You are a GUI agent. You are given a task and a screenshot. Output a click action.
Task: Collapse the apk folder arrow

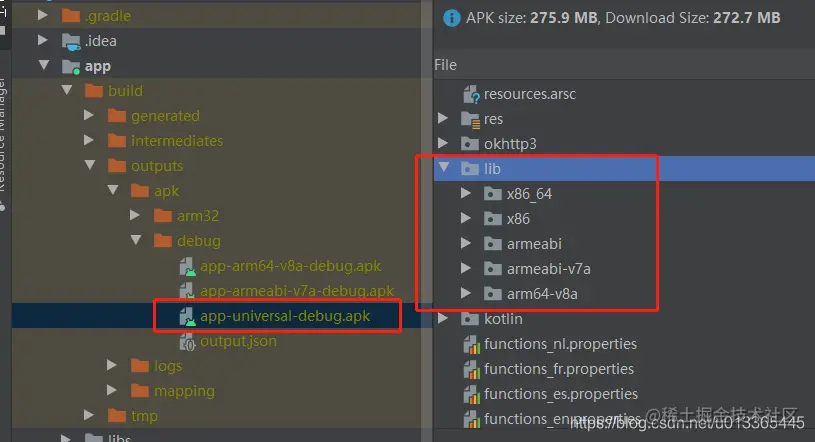pyautogui.click(x=112, y=190)
